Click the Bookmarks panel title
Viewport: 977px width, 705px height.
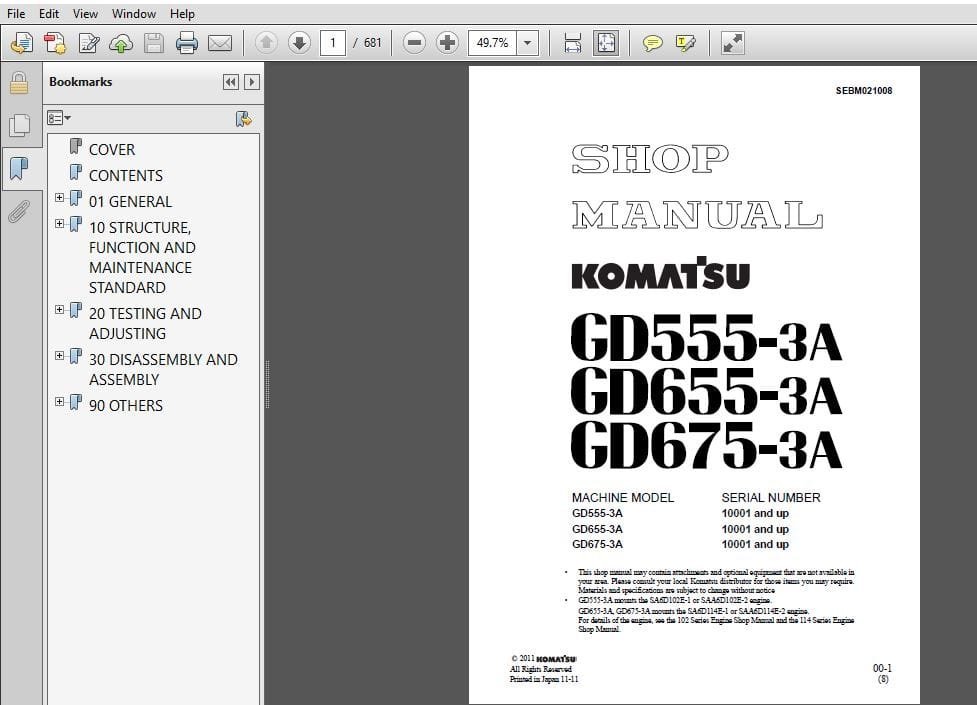tap(80, 82)
